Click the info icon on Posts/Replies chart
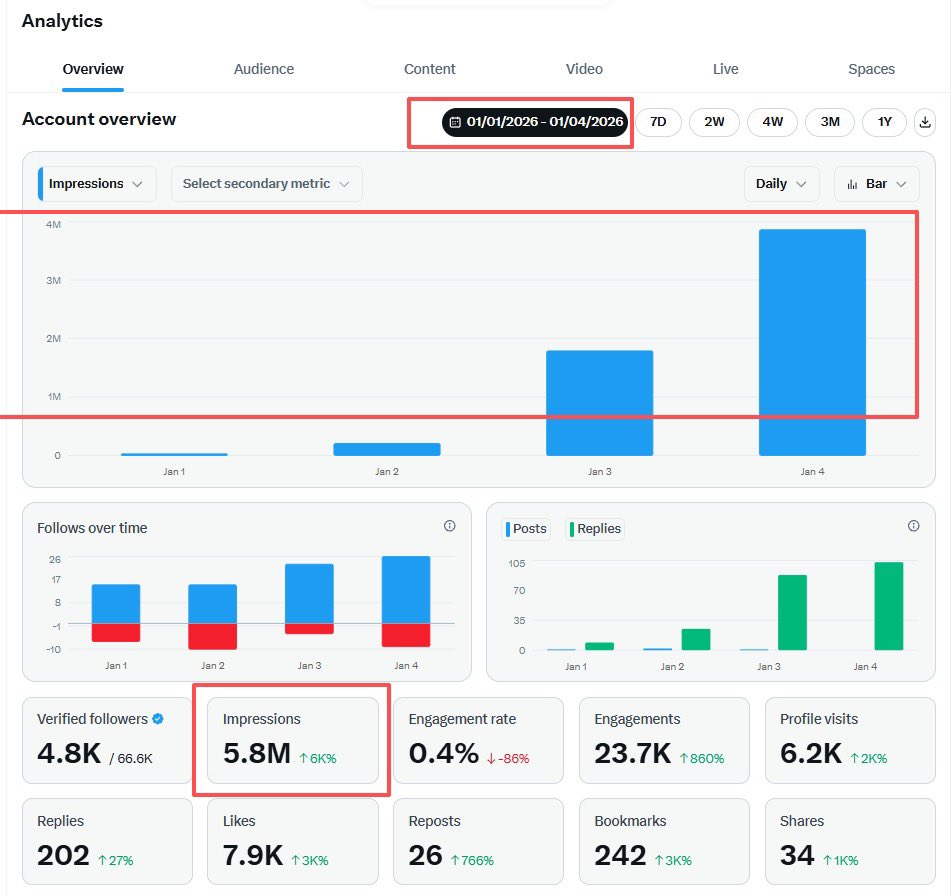951x896 pixels. [x=913, y=526]
